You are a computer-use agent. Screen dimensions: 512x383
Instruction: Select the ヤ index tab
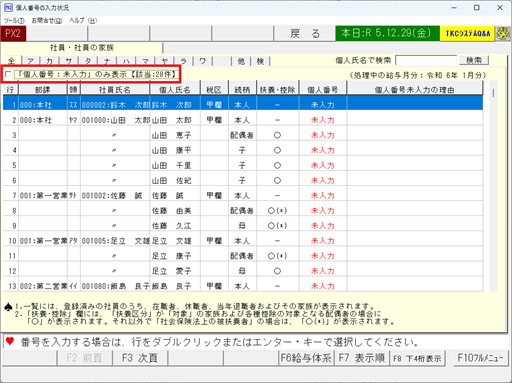coord(164,61)
